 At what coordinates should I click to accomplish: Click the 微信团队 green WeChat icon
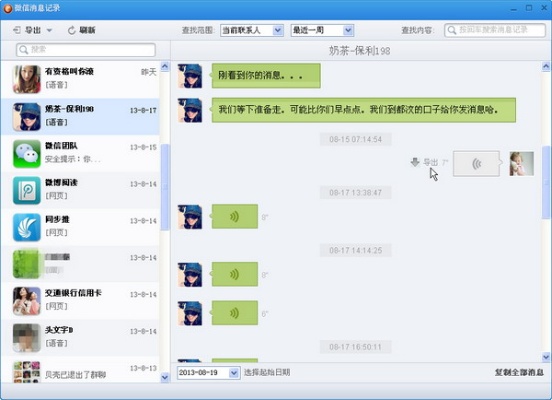point(27,154)
